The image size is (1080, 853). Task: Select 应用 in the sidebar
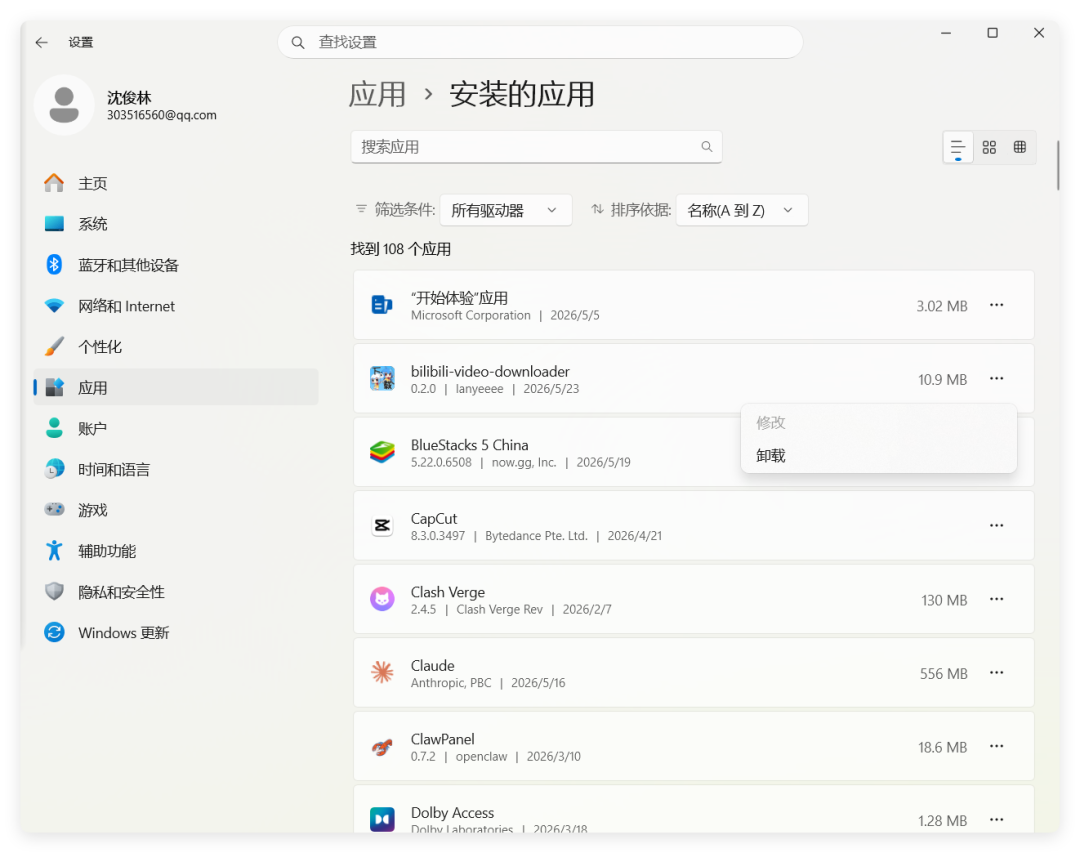pos(176,387)
